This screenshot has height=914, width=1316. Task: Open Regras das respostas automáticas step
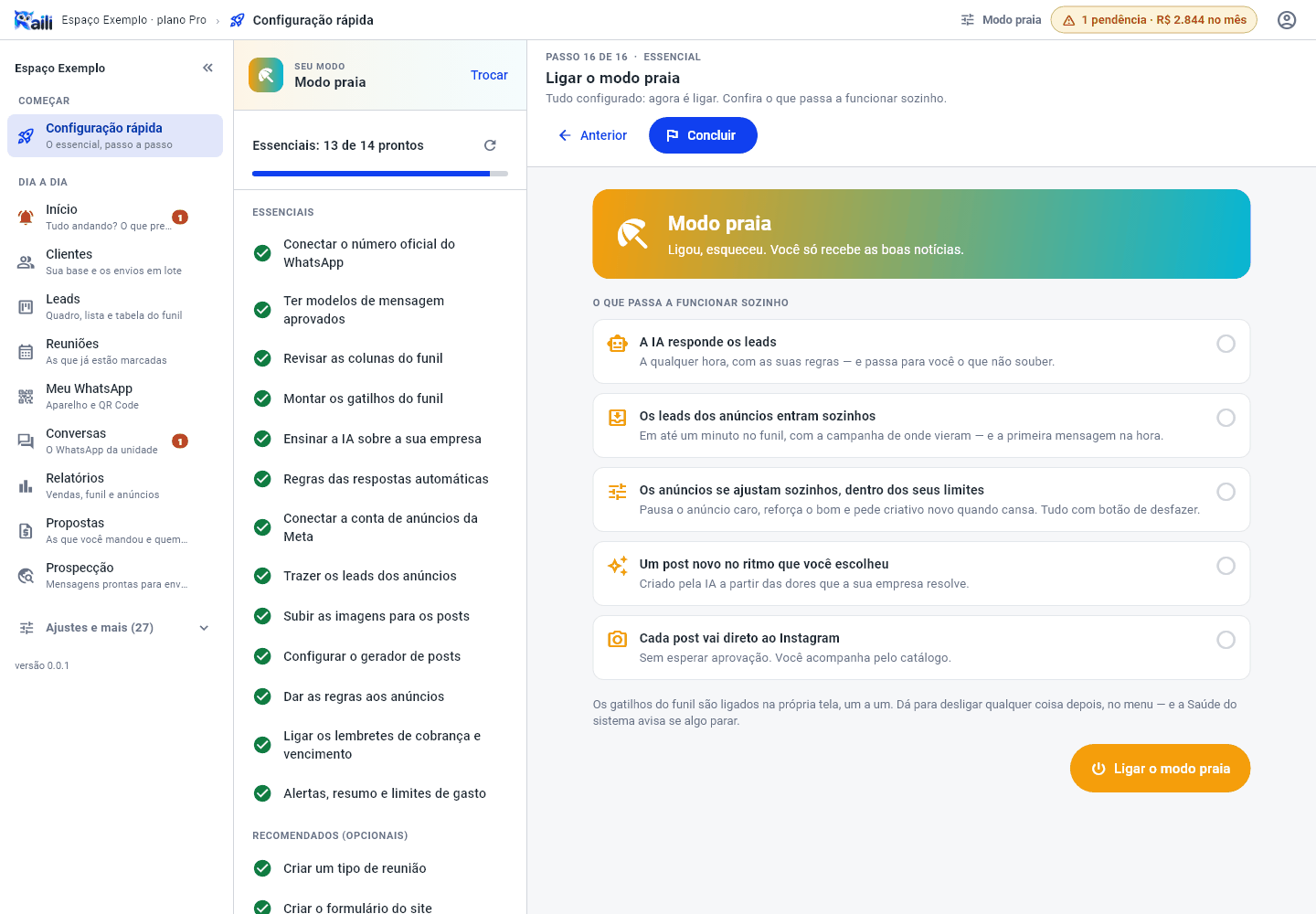(380, 479)
